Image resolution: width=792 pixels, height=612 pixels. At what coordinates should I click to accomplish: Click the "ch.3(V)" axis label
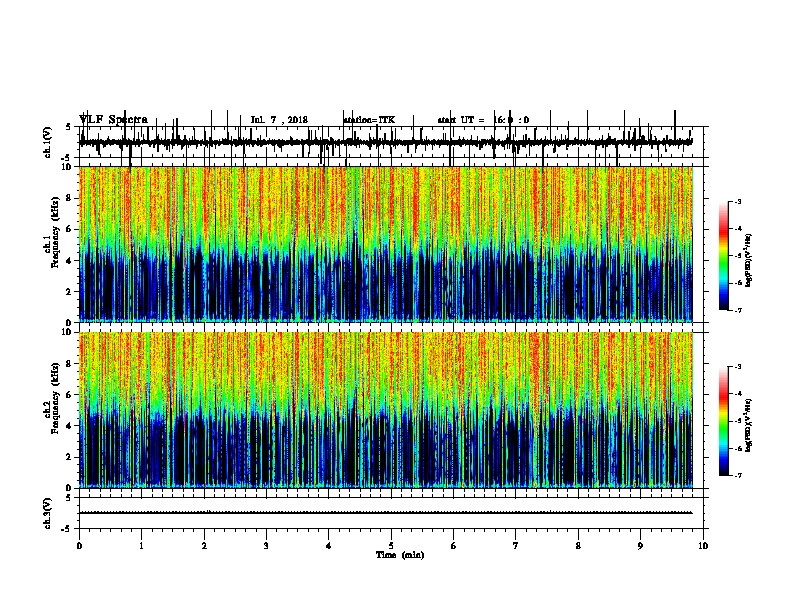tap(47, 513)
